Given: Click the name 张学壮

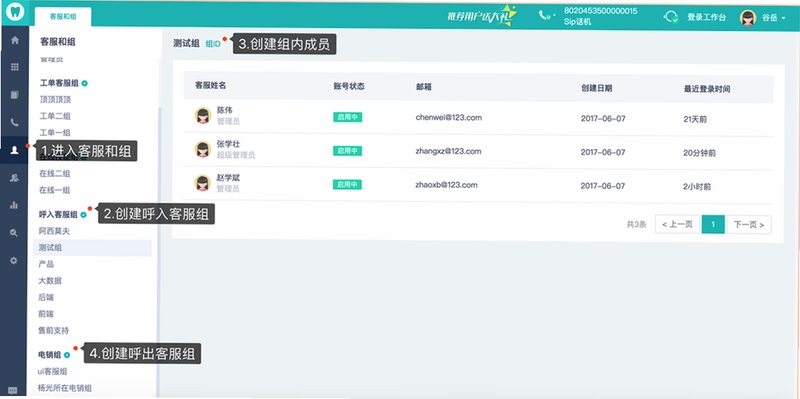Looking at the screenshot, I should tap(229, 144).
